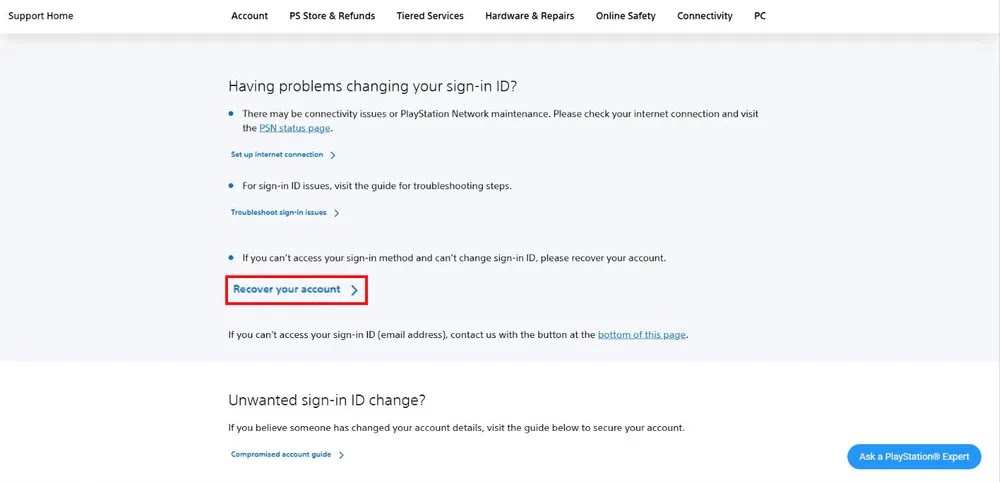
Task: Select the PC navigation item
Action: pyautogui.click(x=760, y=16)
